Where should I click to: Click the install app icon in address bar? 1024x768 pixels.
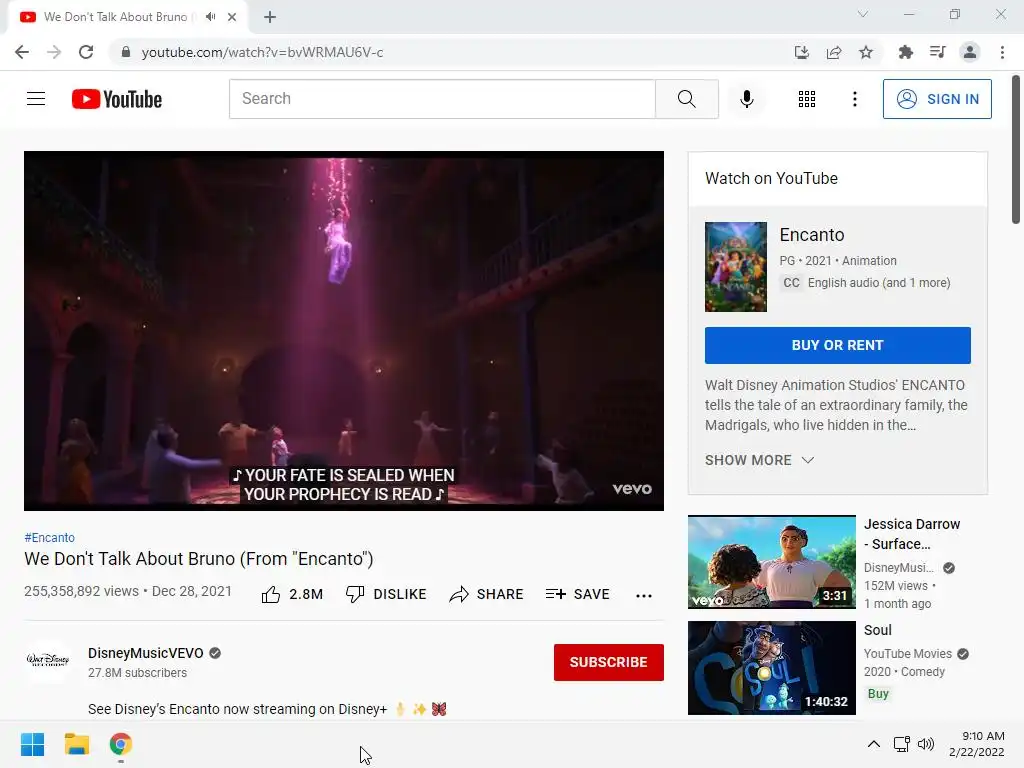[x=802, y=52]
